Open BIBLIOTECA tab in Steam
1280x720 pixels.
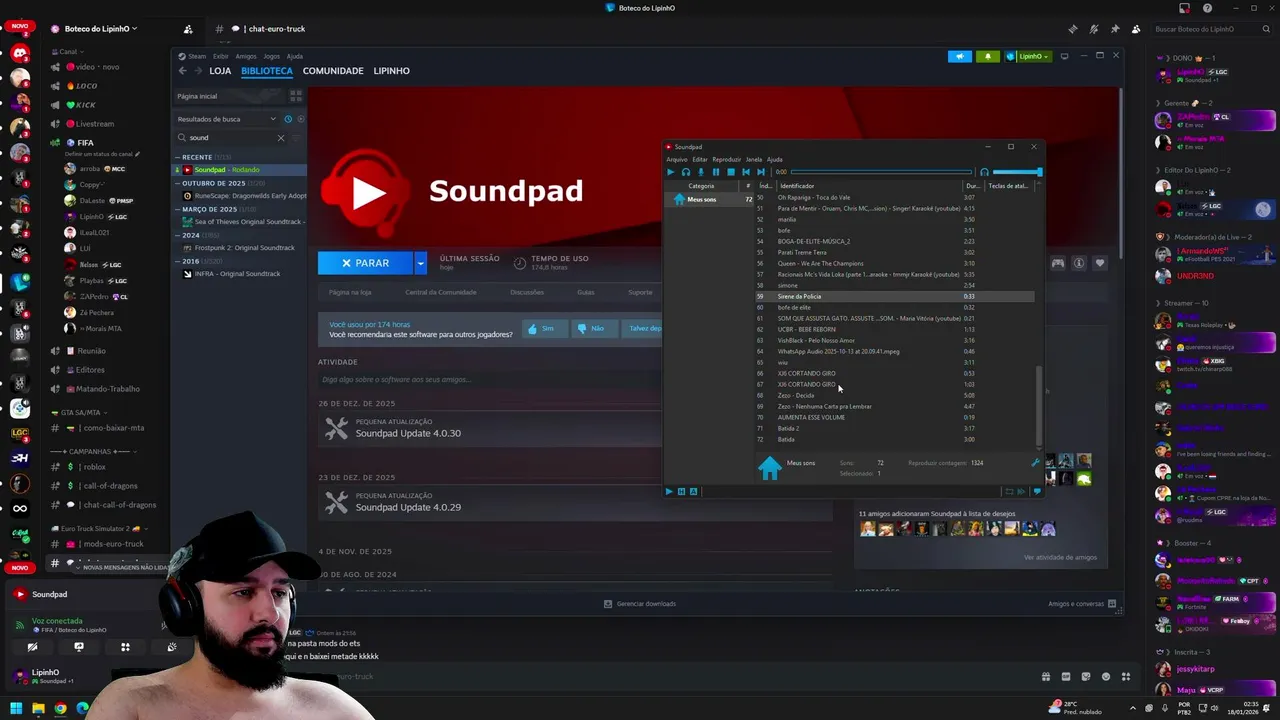[266, 71]
